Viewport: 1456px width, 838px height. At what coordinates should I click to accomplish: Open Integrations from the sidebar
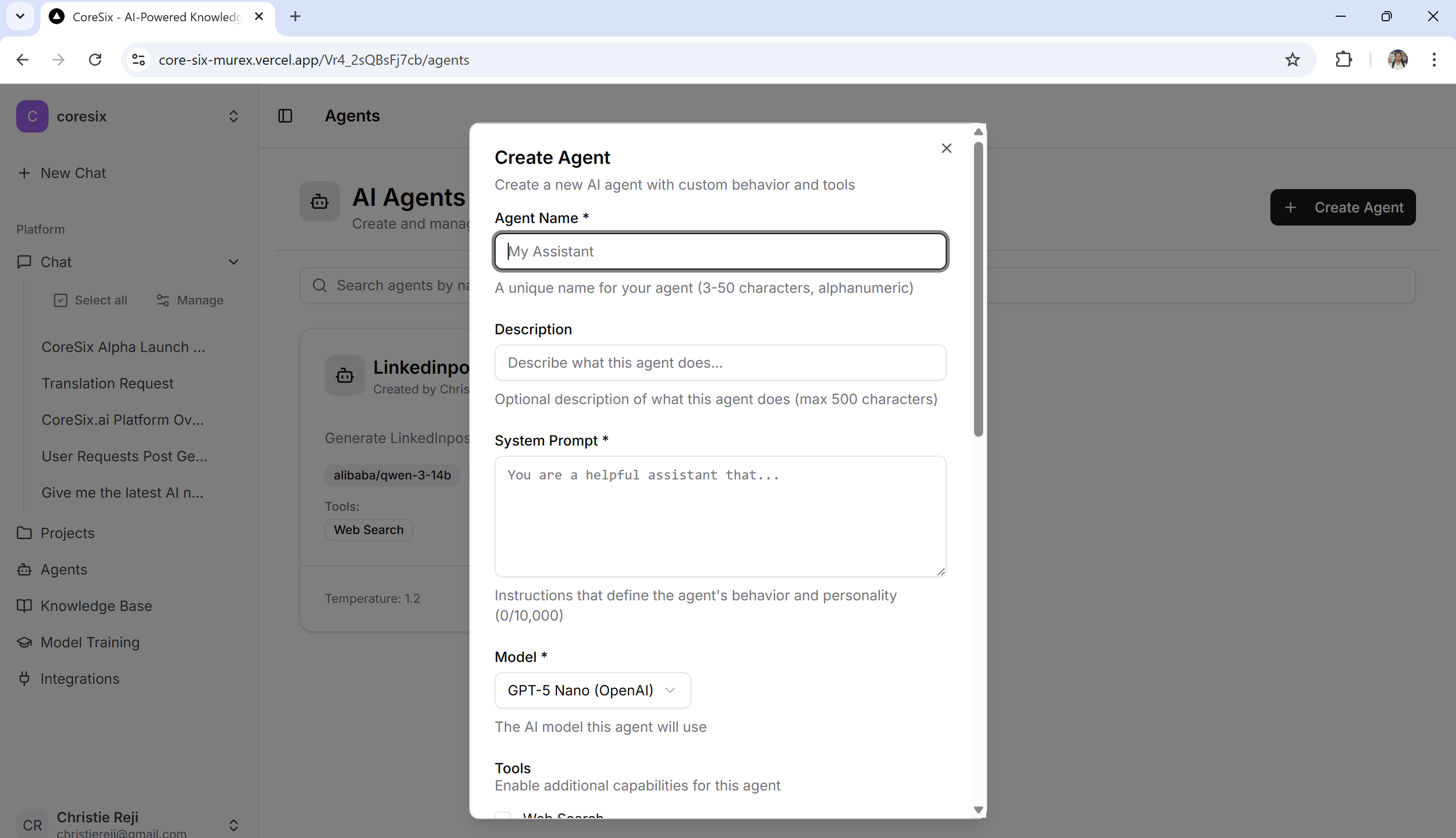79,679
